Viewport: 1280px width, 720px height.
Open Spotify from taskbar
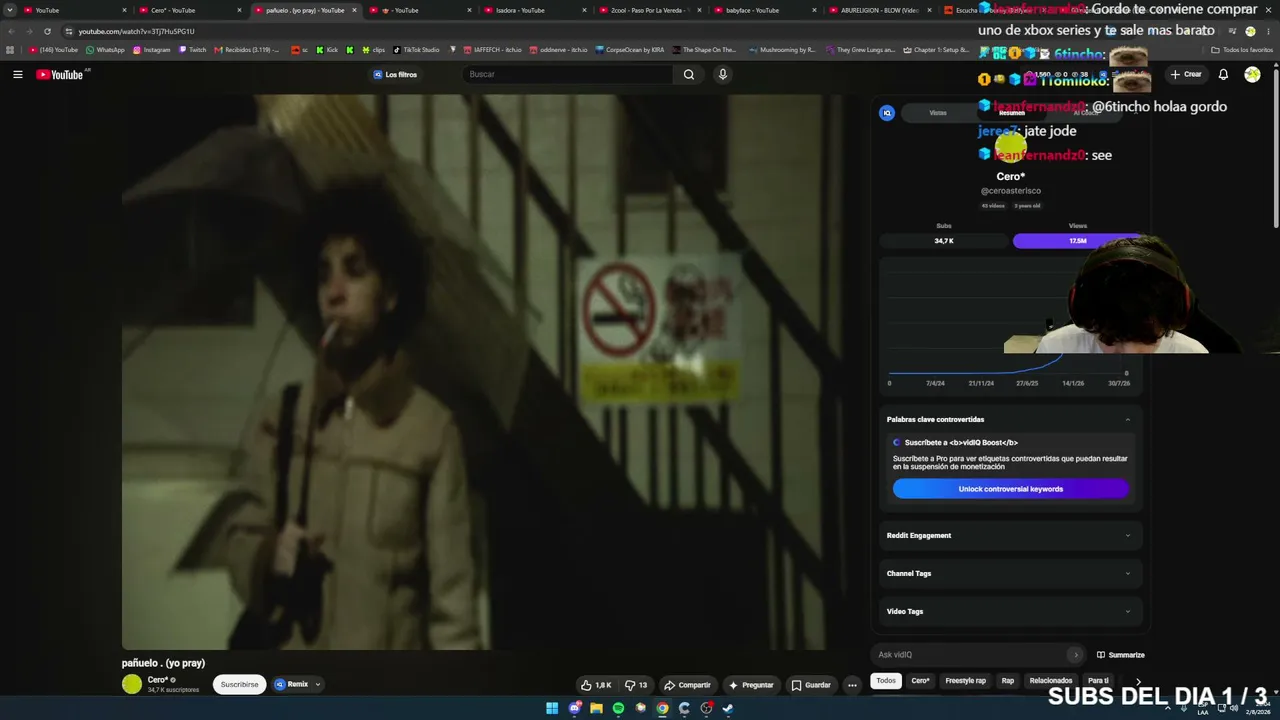pos(618,708)
